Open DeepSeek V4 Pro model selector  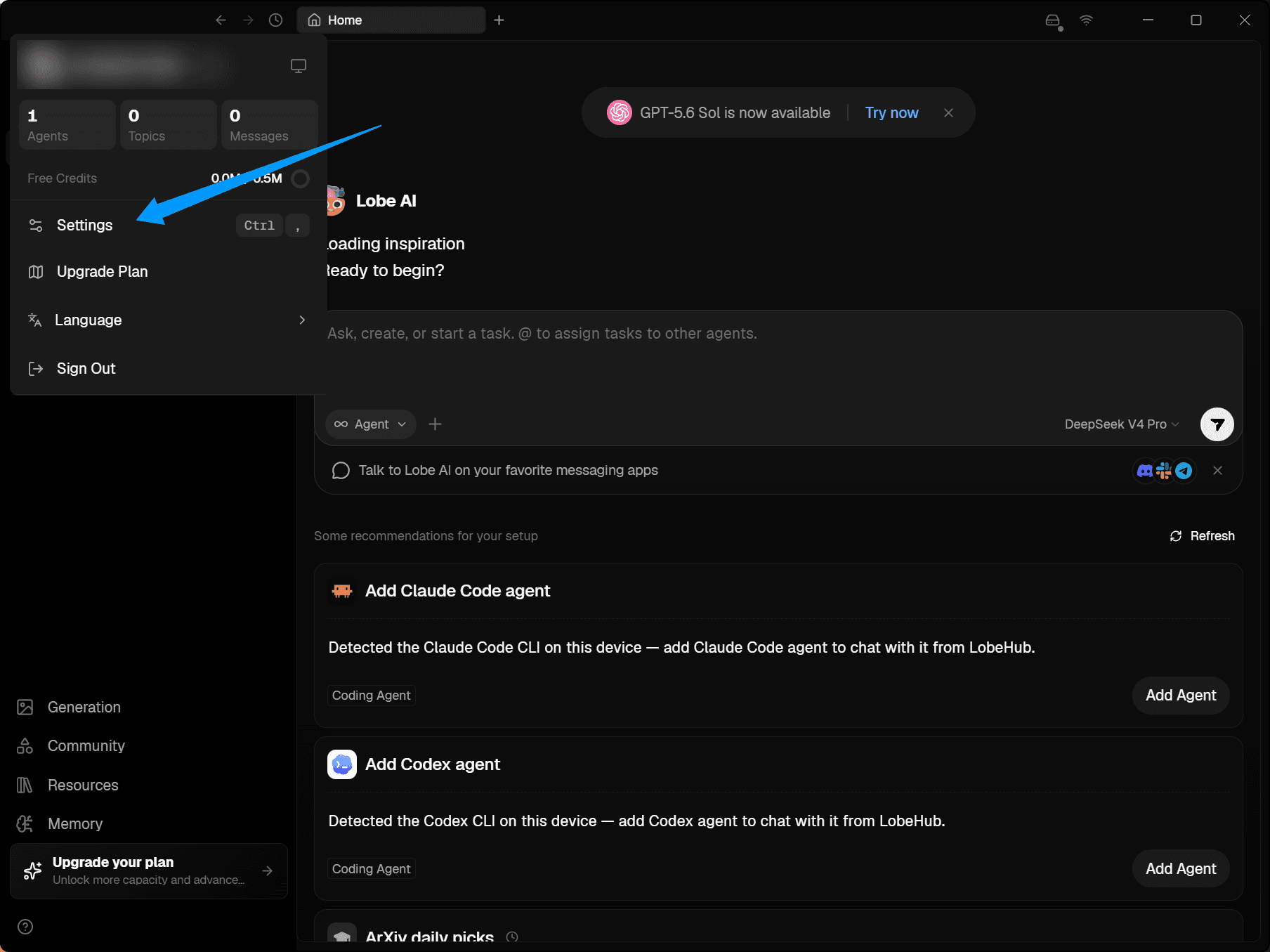tap(1121, 424)
